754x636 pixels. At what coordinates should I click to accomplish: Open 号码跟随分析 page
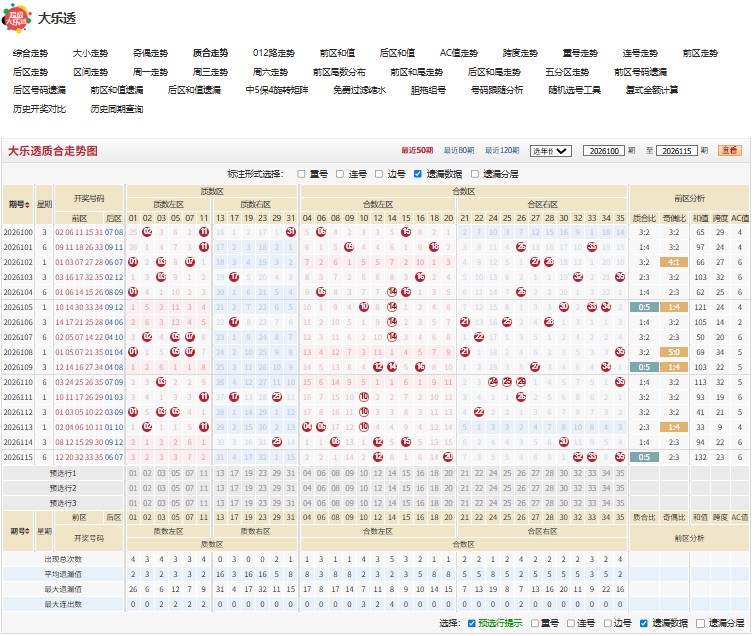497,90
